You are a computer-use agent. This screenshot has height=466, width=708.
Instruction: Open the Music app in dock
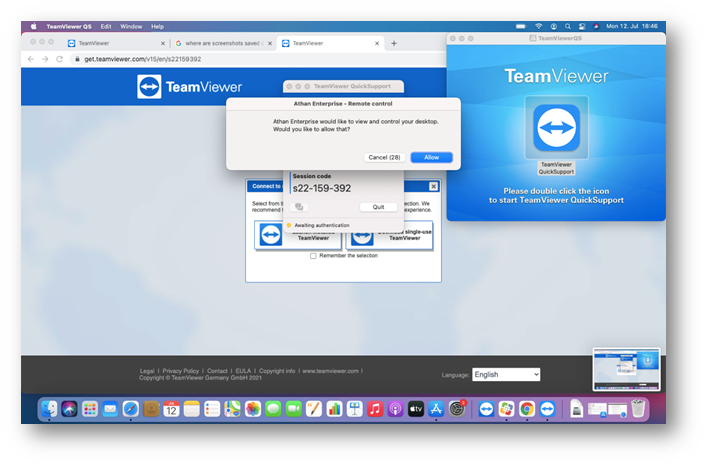[x=375, y=409]
